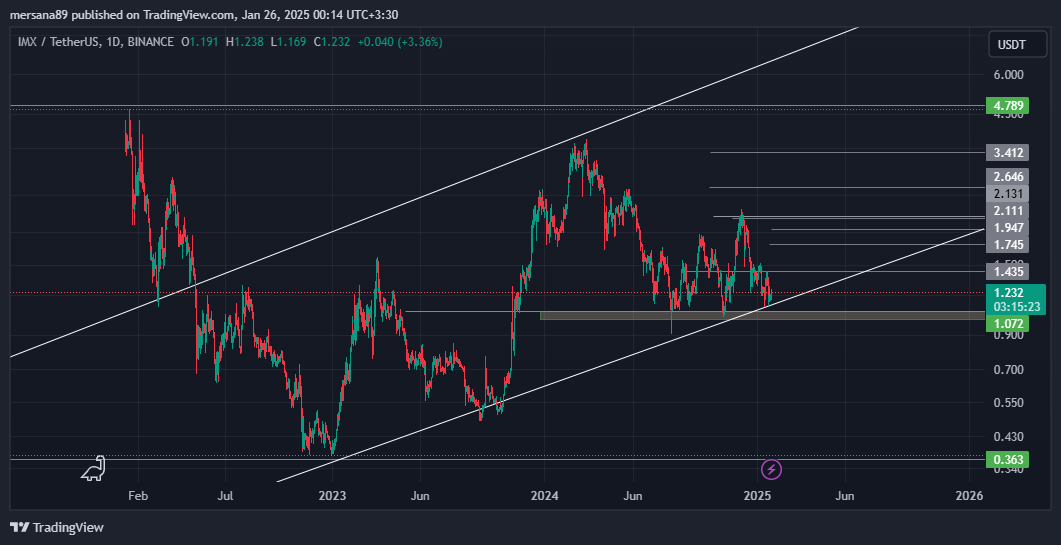
Task: Click the 0.700 price axis value
Action: pos(1008,370)
